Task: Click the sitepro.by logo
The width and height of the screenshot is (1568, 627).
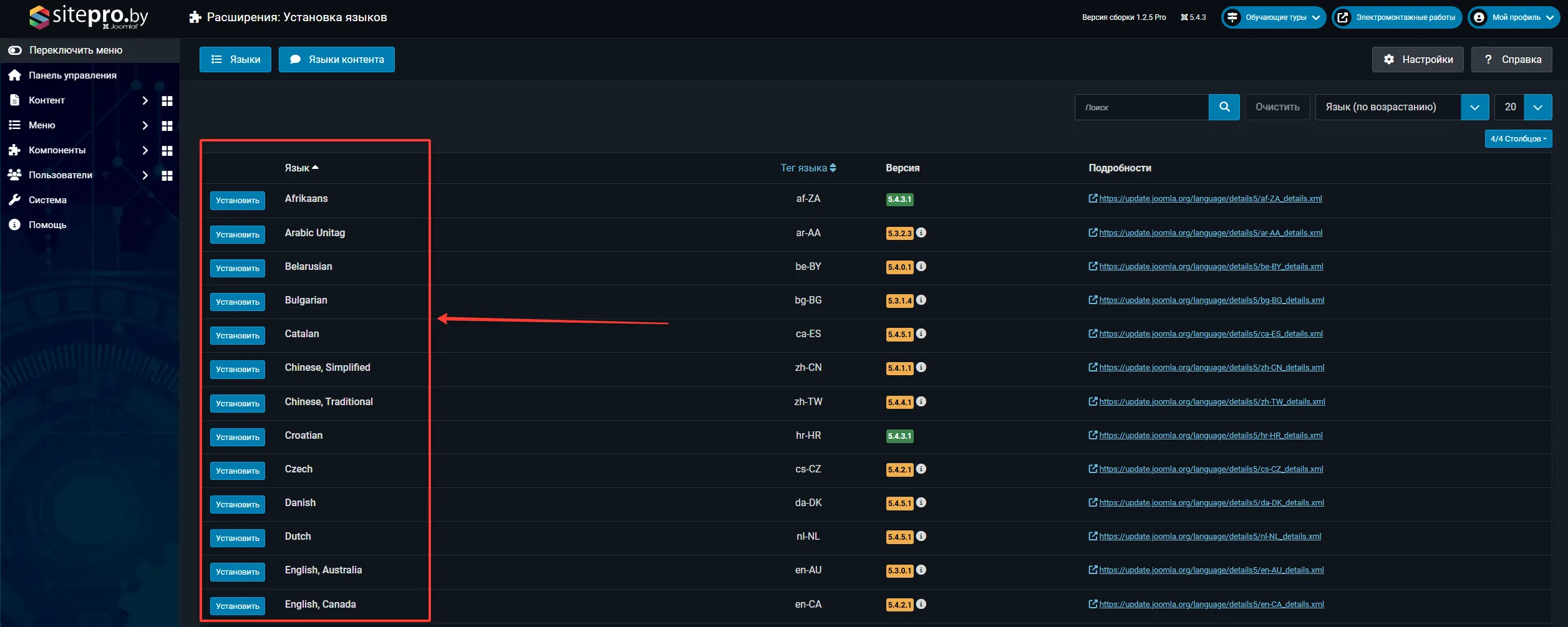Action: [x=89, y=17]
